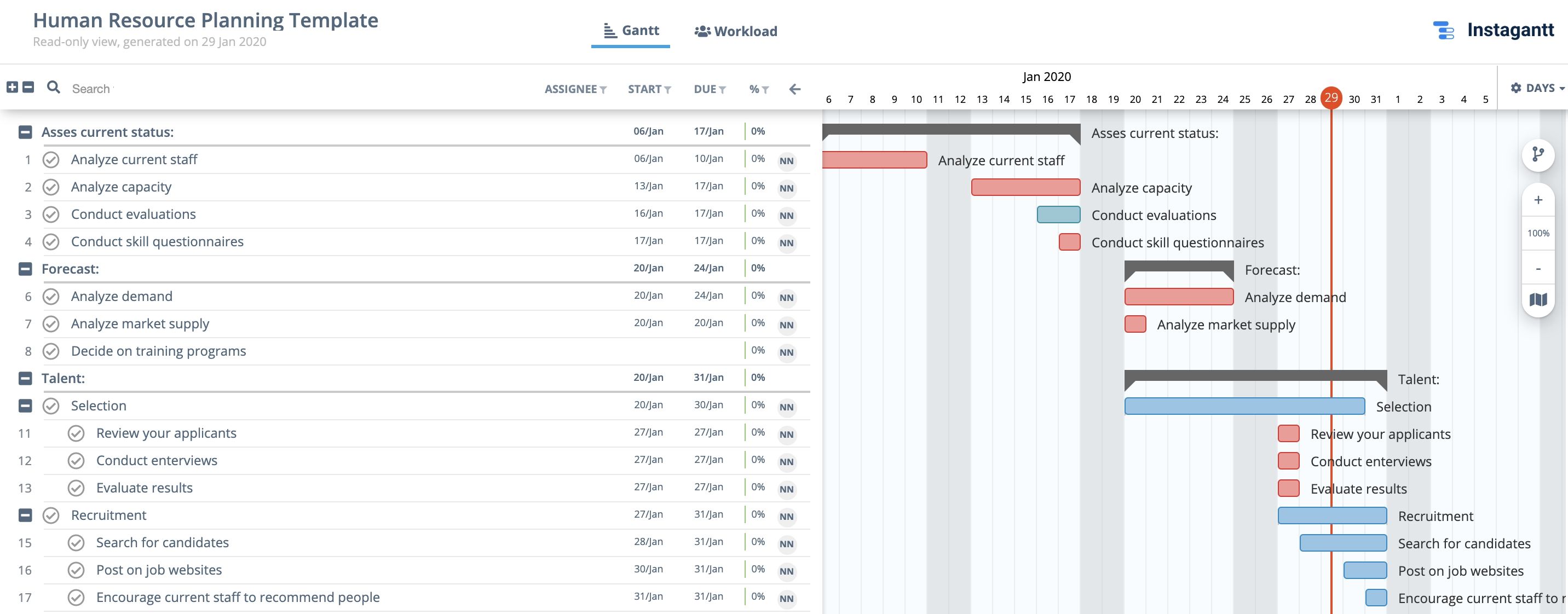Click the today marker on Jan 29
Image resolution: width=1568 pixels, height=614 pixels.
pyautogui.click(x=1330, y=97)
